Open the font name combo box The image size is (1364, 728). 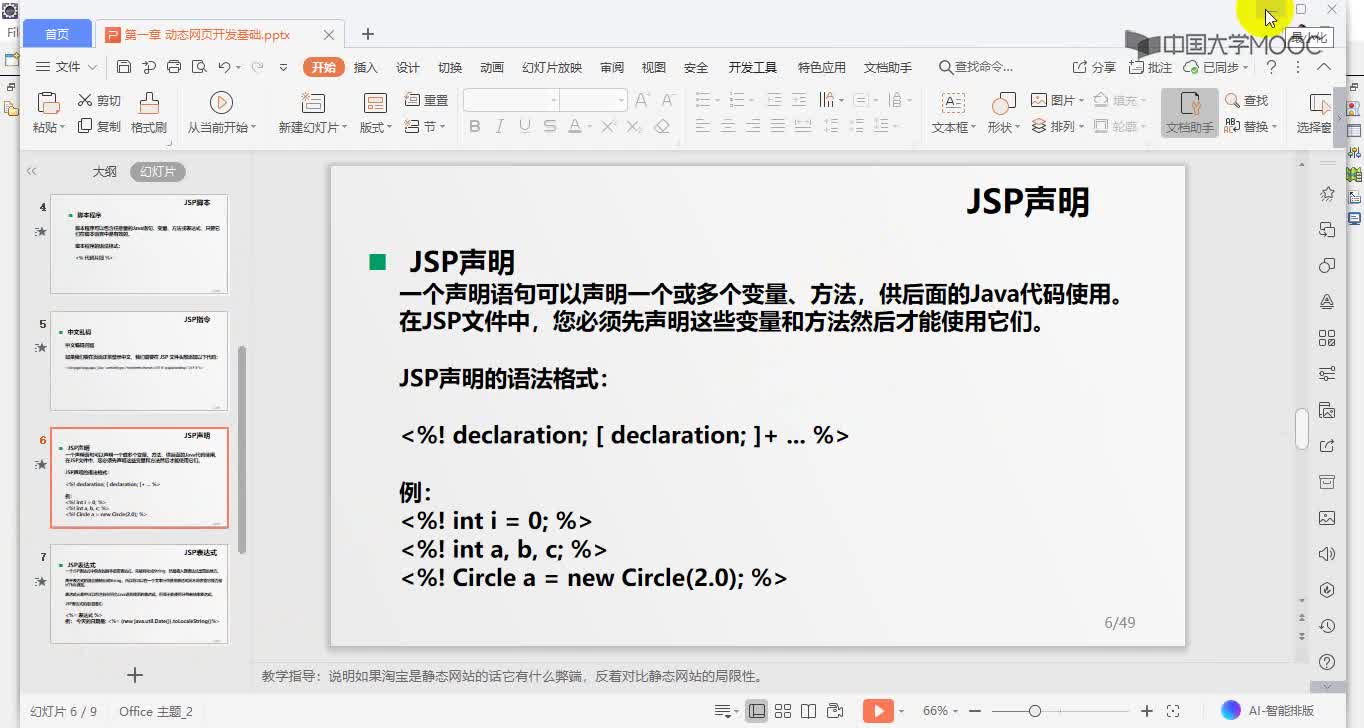pyautogui.click(x=511, y=100)
